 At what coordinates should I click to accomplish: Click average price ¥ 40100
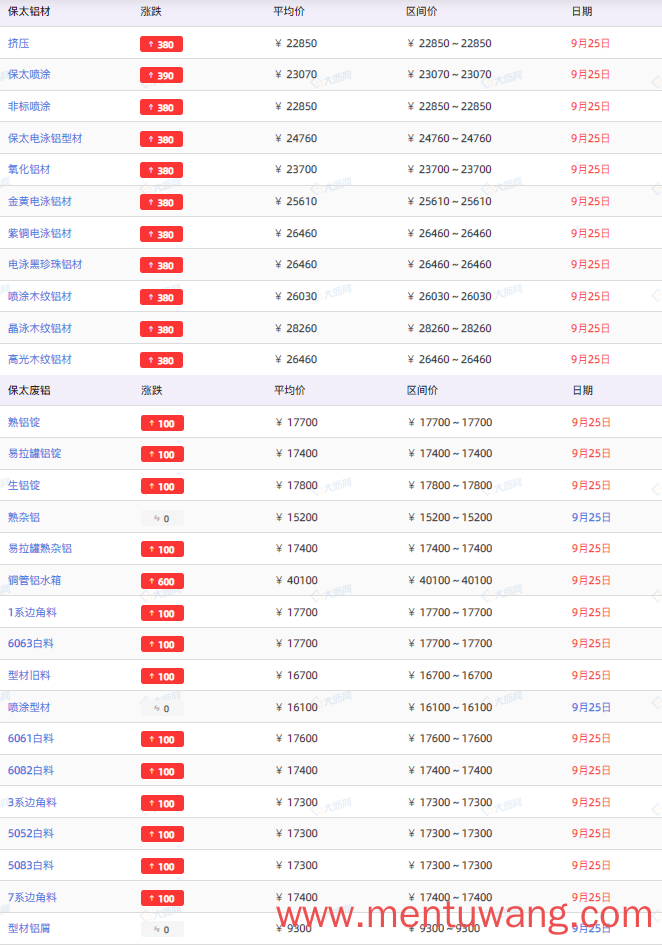click(296, 580)
